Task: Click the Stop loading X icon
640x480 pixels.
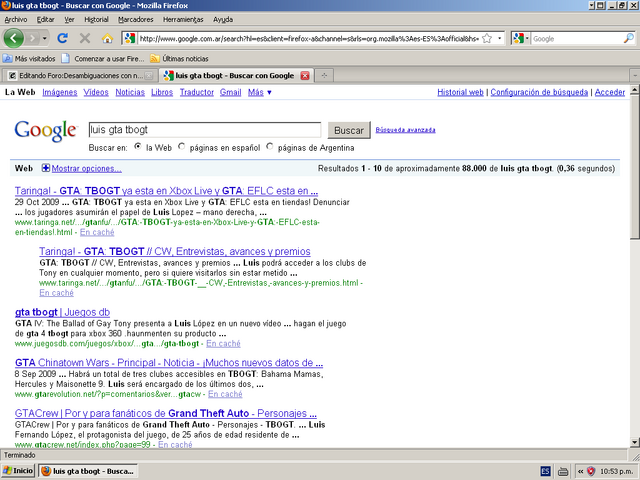Action: tap(85, 38)
